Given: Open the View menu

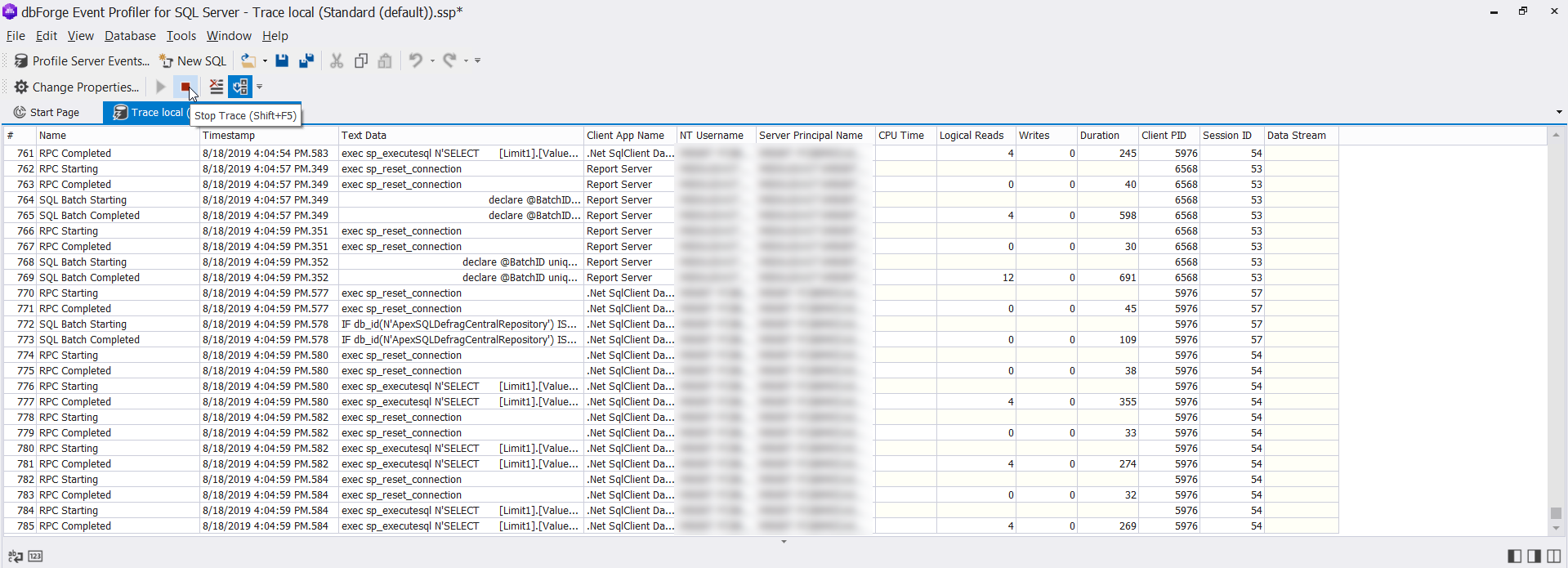Looking at the screenshot, I should [x=80, y=36].
